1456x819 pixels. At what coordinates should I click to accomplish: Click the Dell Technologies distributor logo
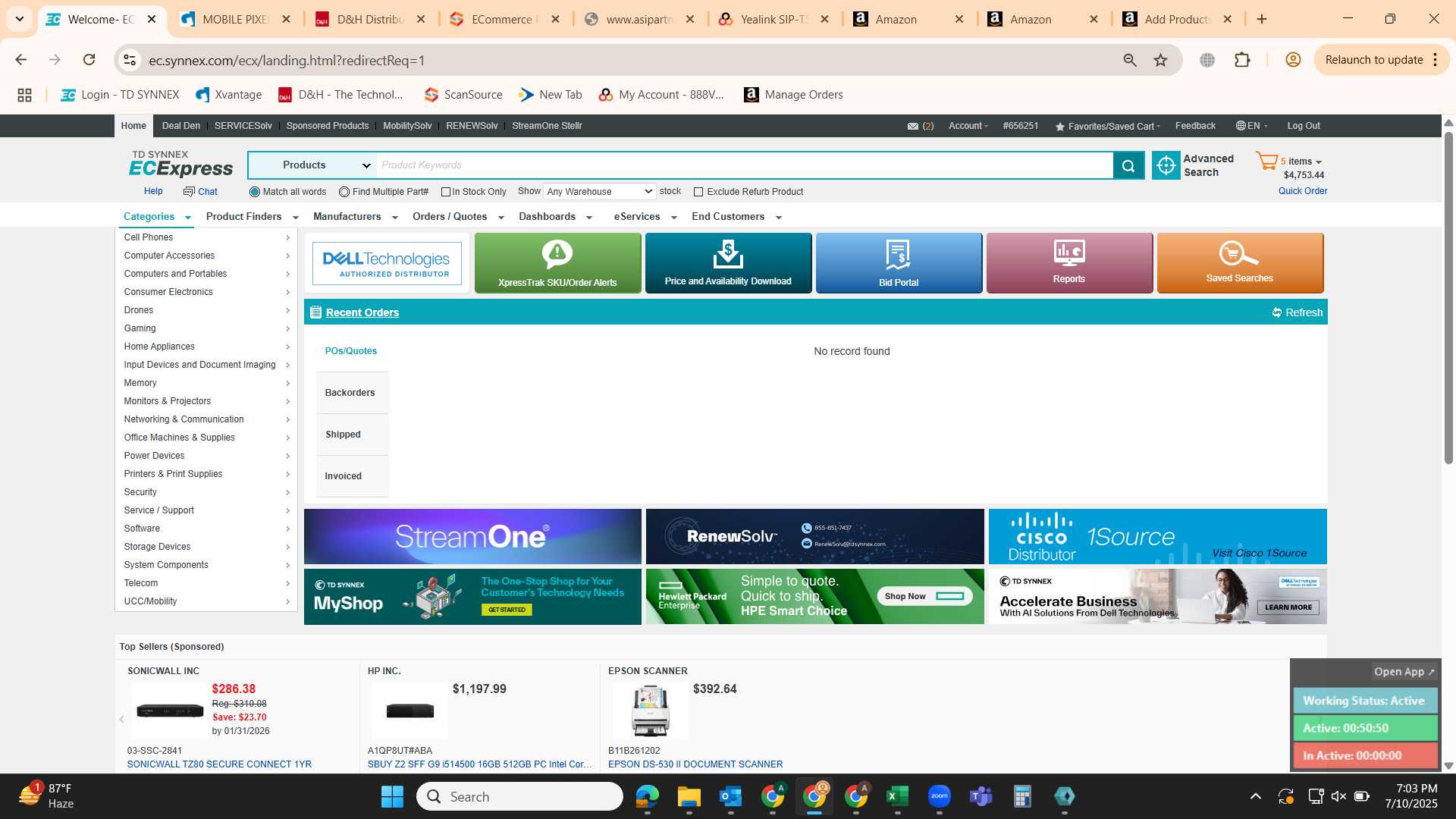coord(387,263)
